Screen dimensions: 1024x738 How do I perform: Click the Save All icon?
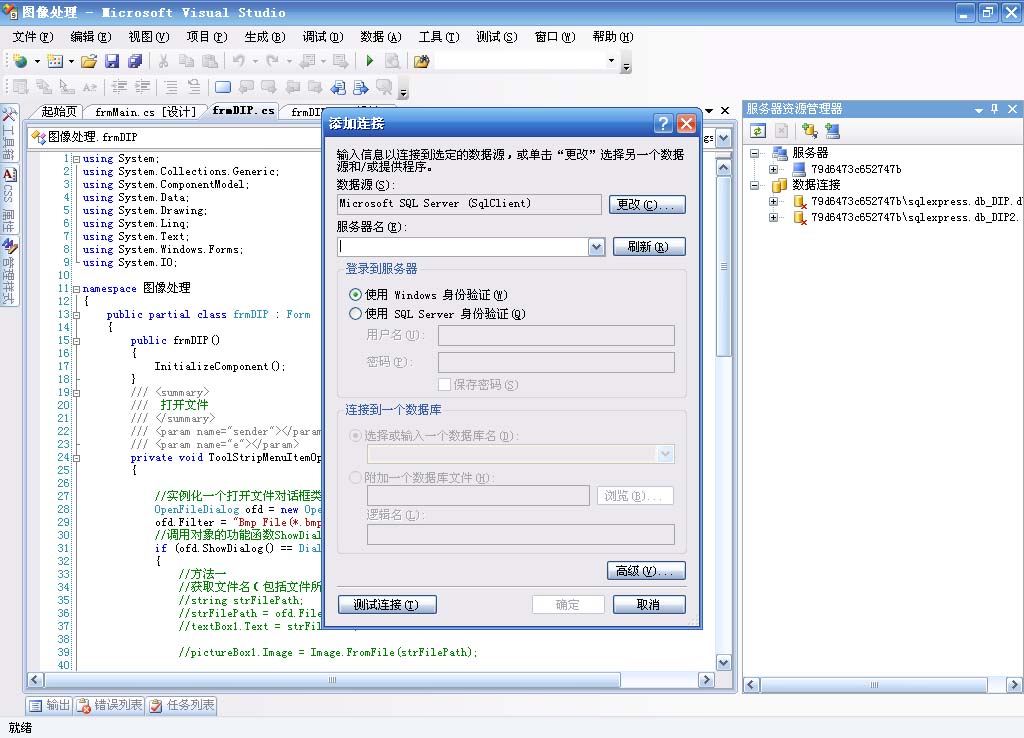coord(135,61)
